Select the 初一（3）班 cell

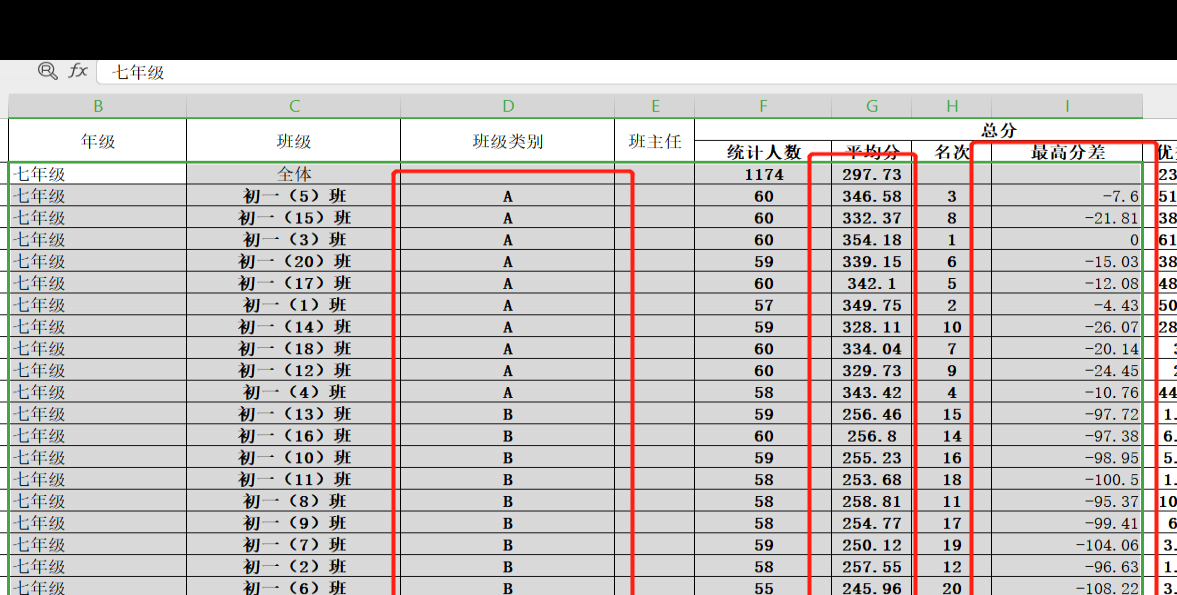click(x=293, y=239)
